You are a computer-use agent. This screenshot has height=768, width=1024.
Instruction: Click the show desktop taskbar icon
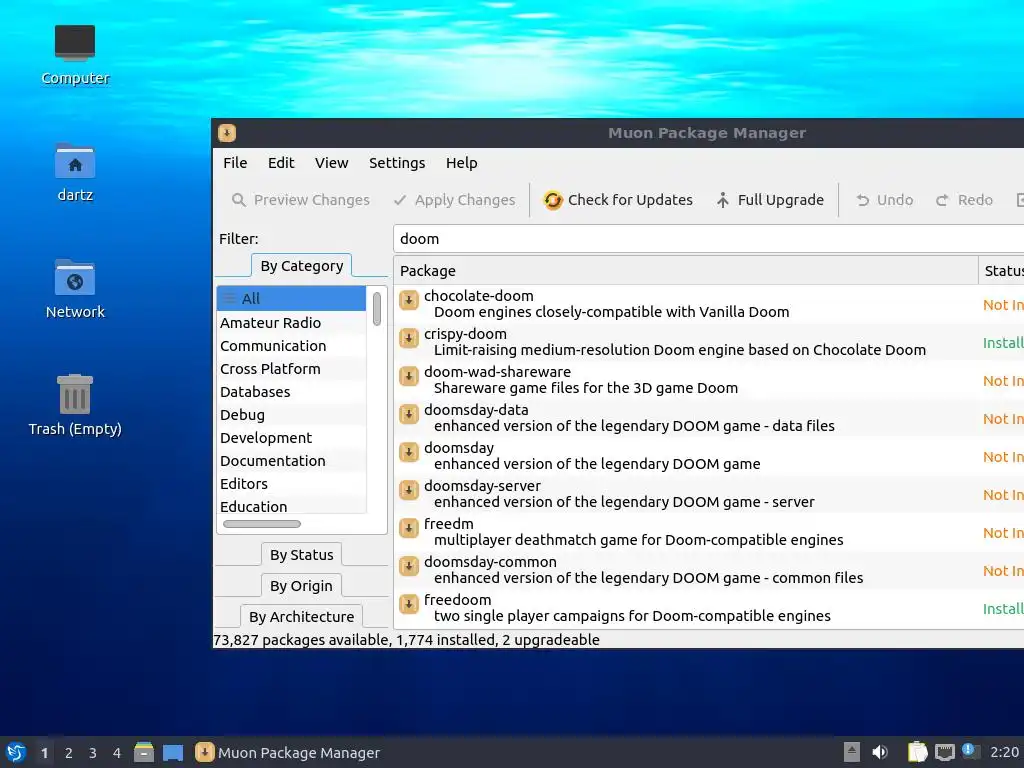click(173, 753)
